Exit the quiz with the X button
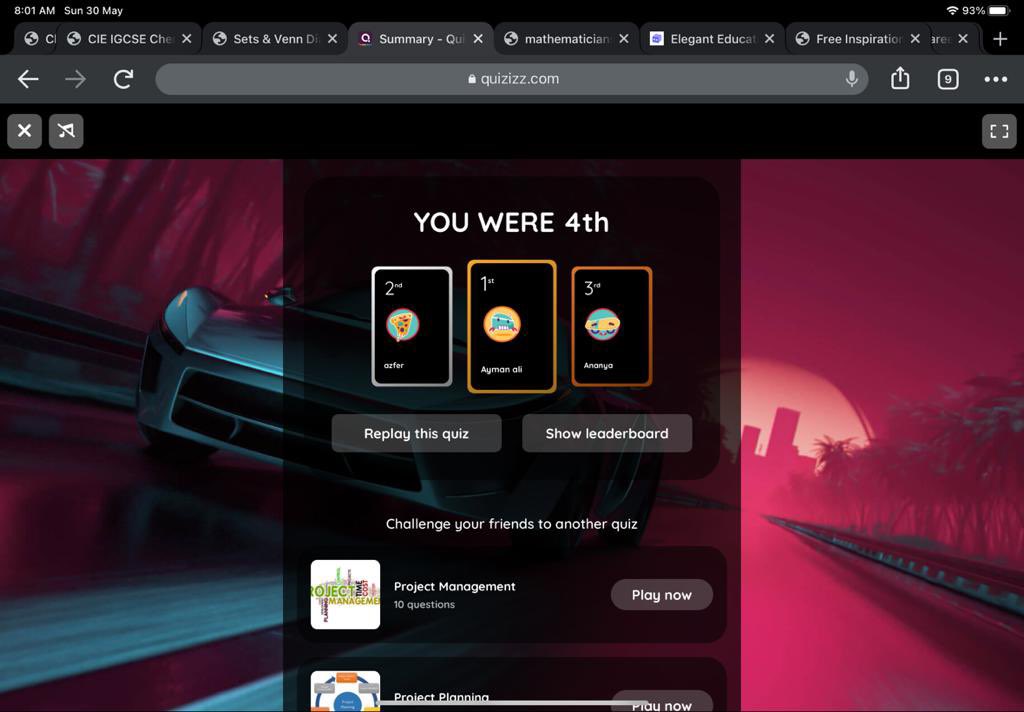The height and width of the screenshot is (712, 1024). click(x=25, y=131)
